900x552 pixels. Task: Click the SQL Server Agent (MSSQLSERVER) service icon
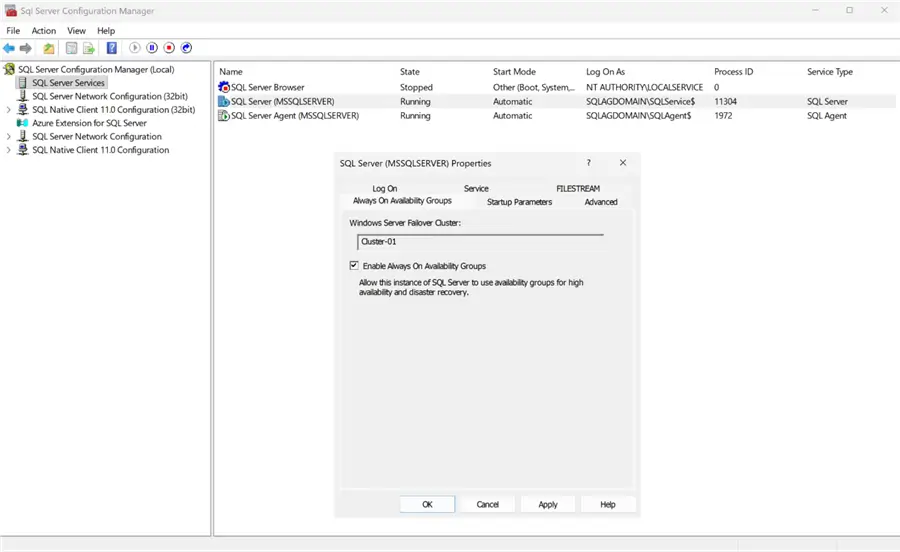pos(224,115)
